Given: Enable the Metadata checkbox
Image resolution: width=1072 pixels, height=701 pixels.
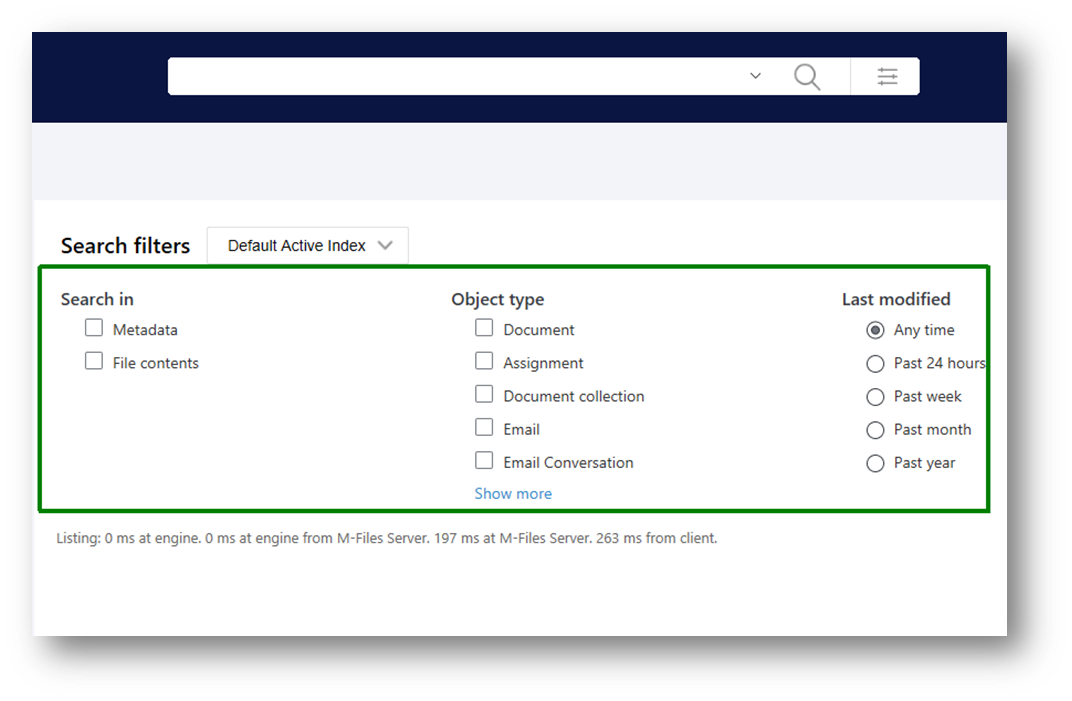Looking at the screenshot, I should [x=94, y=328].
